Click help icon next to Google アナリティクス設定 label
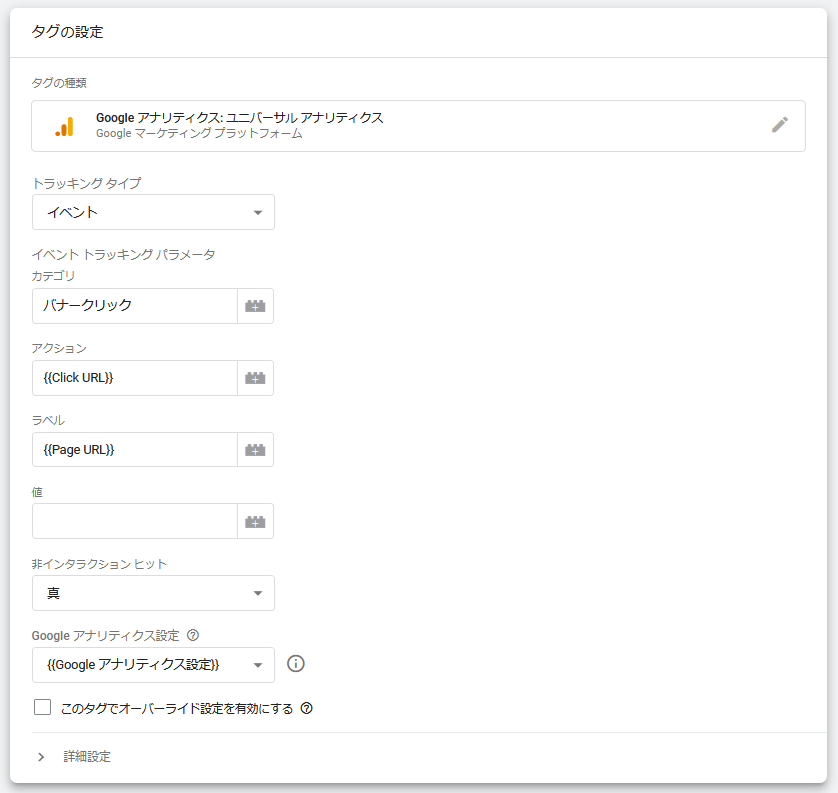This screenshot has width=838, height=793. [x=193, y=635]
